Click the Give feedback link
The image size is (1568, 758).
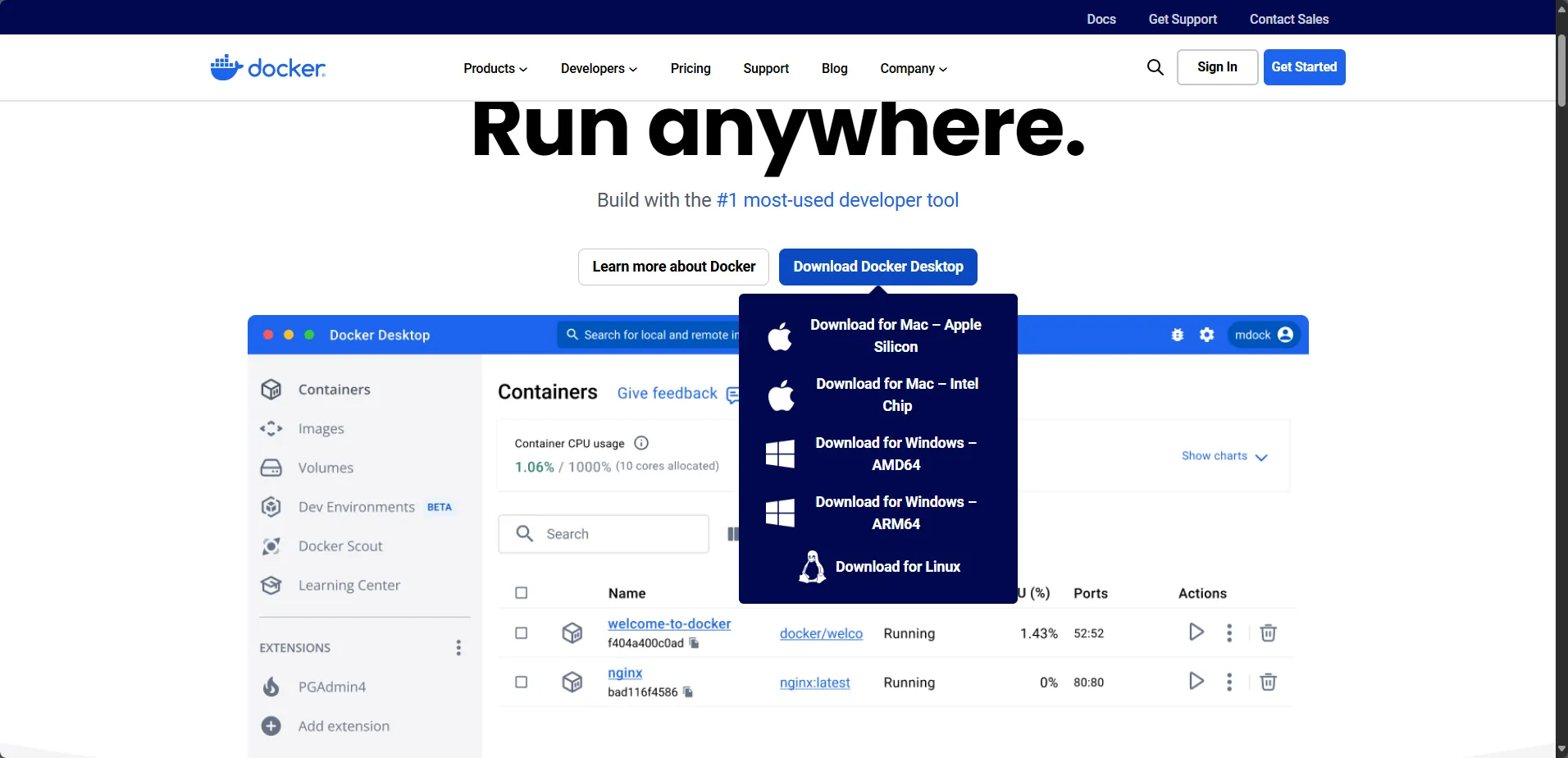[x=668, y=393]
